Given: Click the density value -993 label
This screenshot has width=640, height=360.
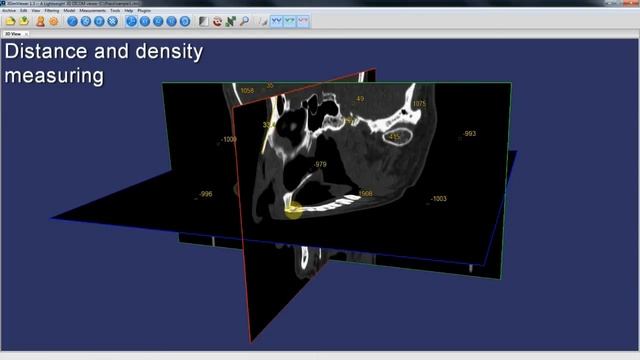Looking at the screenshot, I should pyautogui.click(x=469, y=133).
